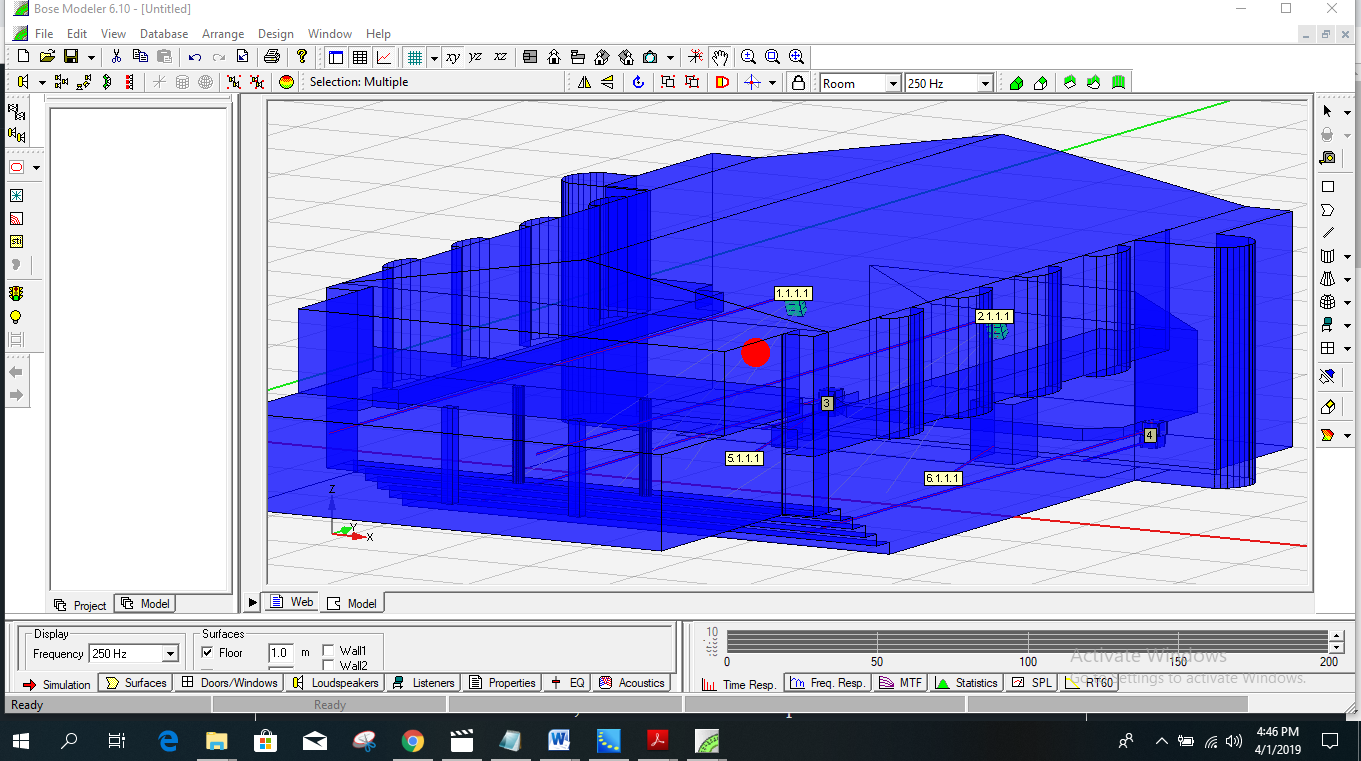
Task: Open the Database menu
Action: pos(164,34)
